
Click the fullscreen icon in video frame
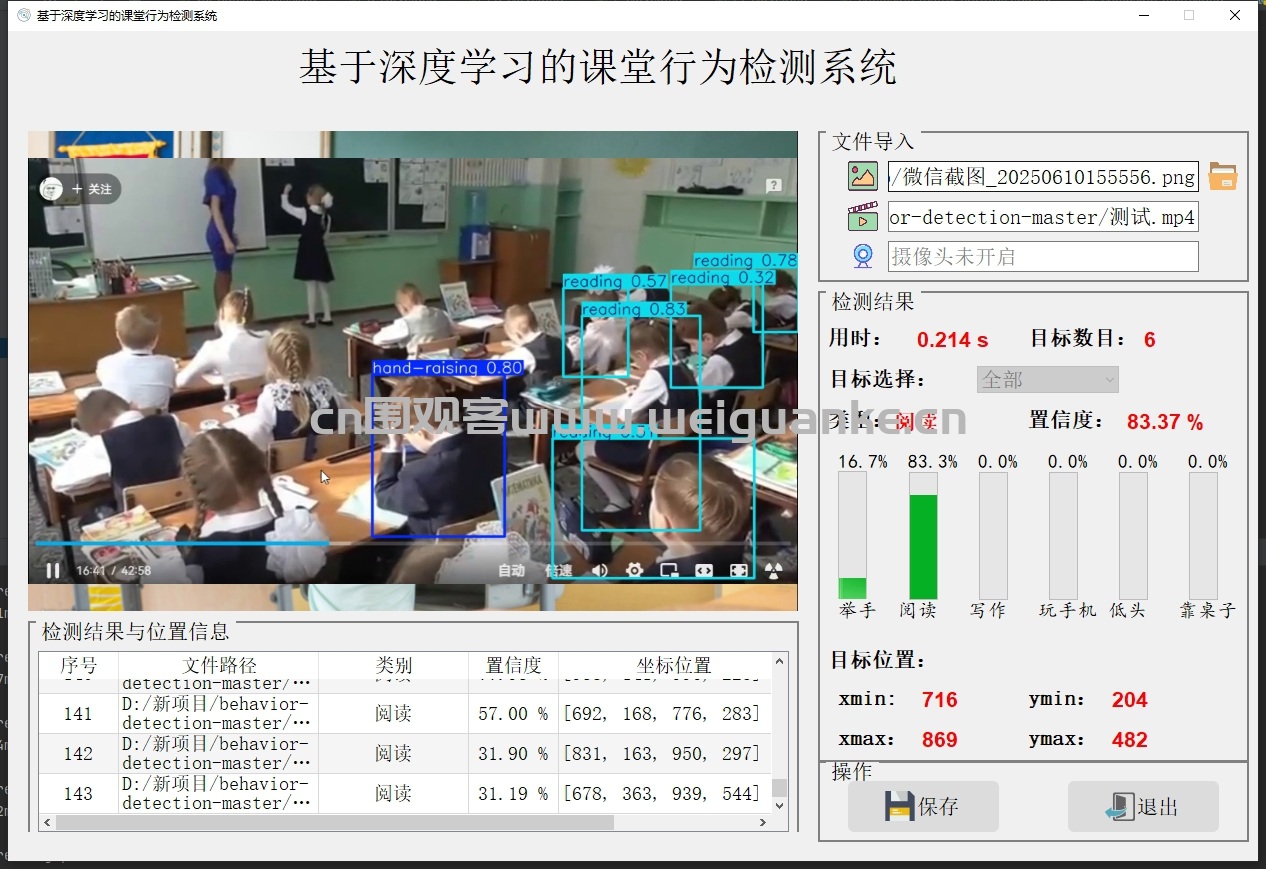pos(739,571)
